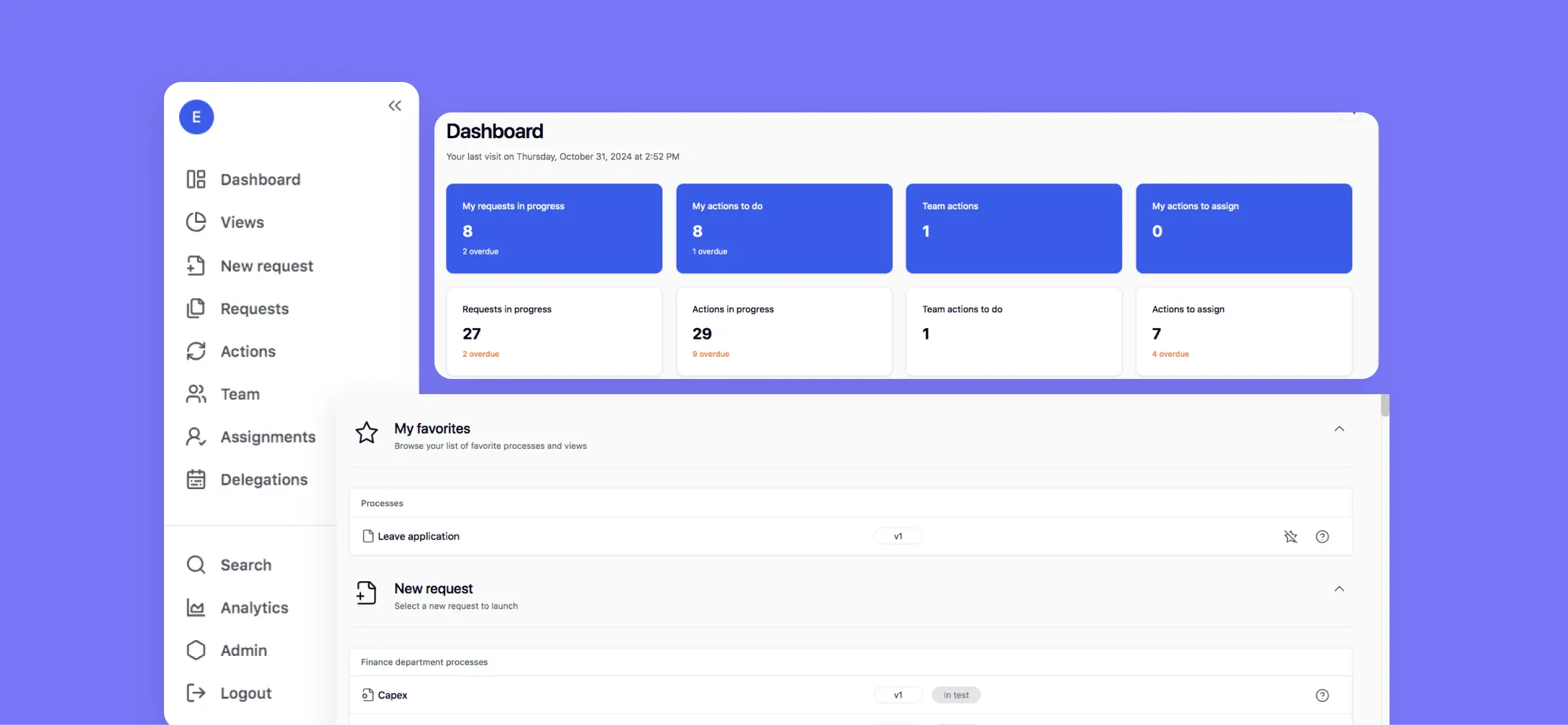1568x725 pixels.
Task: Select Team in the sidebar menu
Action: pyautogui.click(x=240, y=393)
